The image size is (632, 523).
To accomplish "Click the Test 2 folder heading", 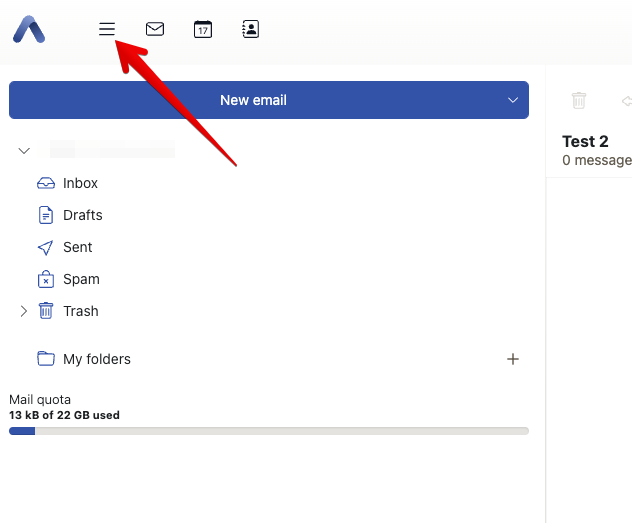I will 585,142.
